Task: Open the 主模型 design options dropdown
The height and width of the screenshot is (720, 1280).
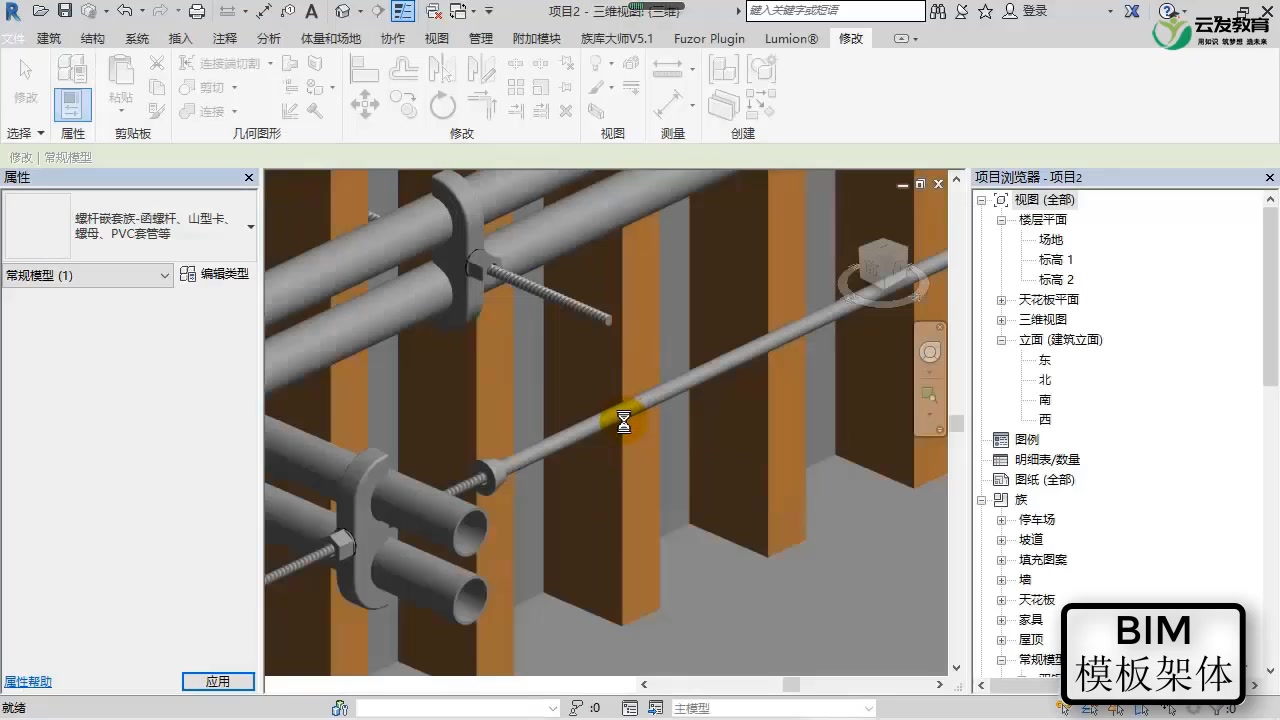Action: [774, 708]
